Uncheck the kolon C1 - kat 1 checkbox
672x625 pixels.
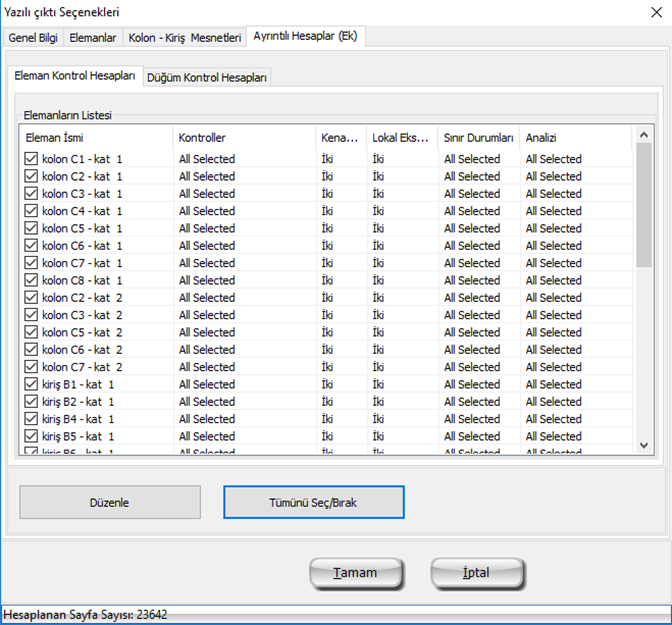(30, 159)
